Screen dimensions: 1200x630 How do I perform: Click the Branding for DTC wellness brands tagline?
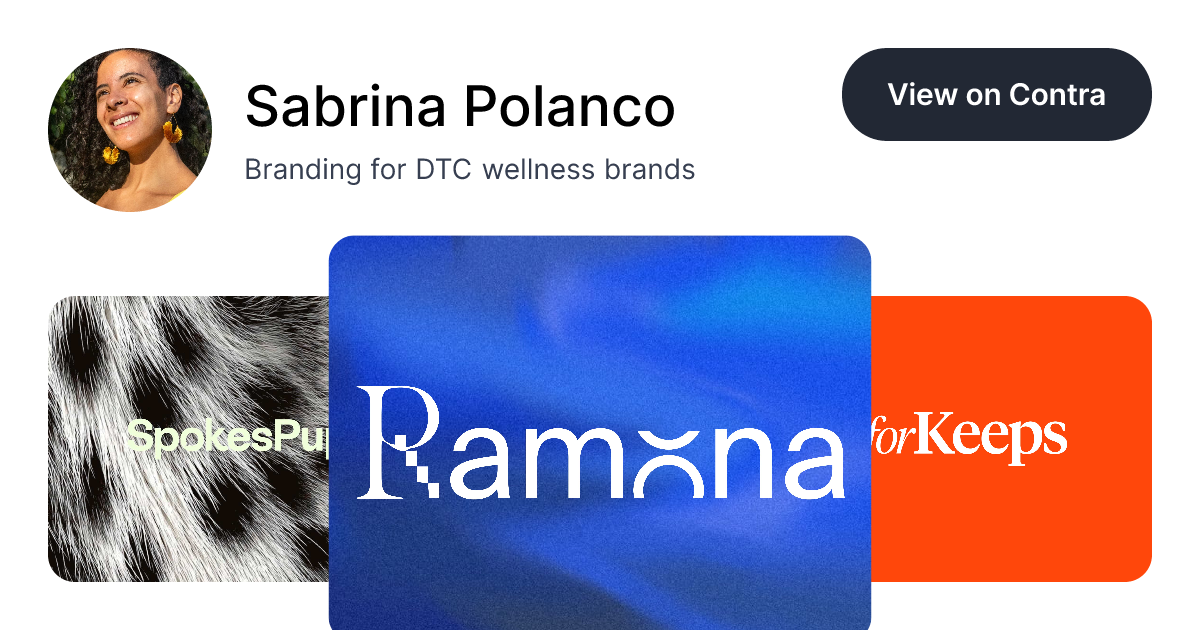(x=470, y=169)
